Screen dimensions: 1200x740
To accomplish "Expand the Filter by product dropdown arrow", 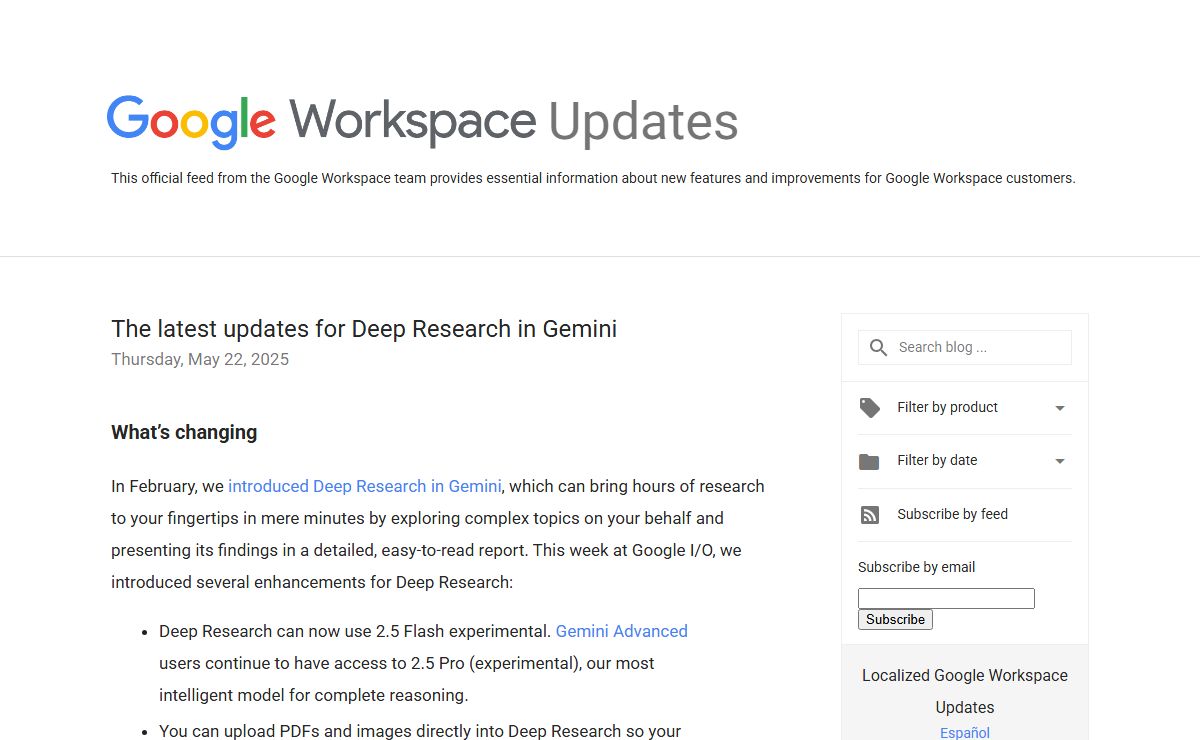I will click(x=1060, y=408).
